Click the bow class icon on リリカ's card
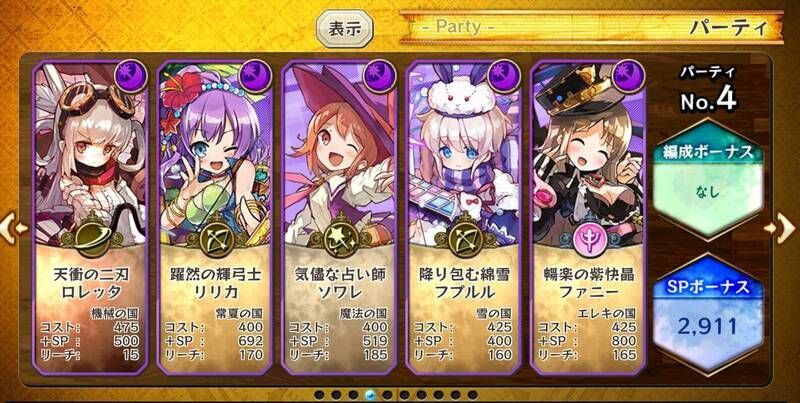 pyautogui.click(x=215, y=240)
